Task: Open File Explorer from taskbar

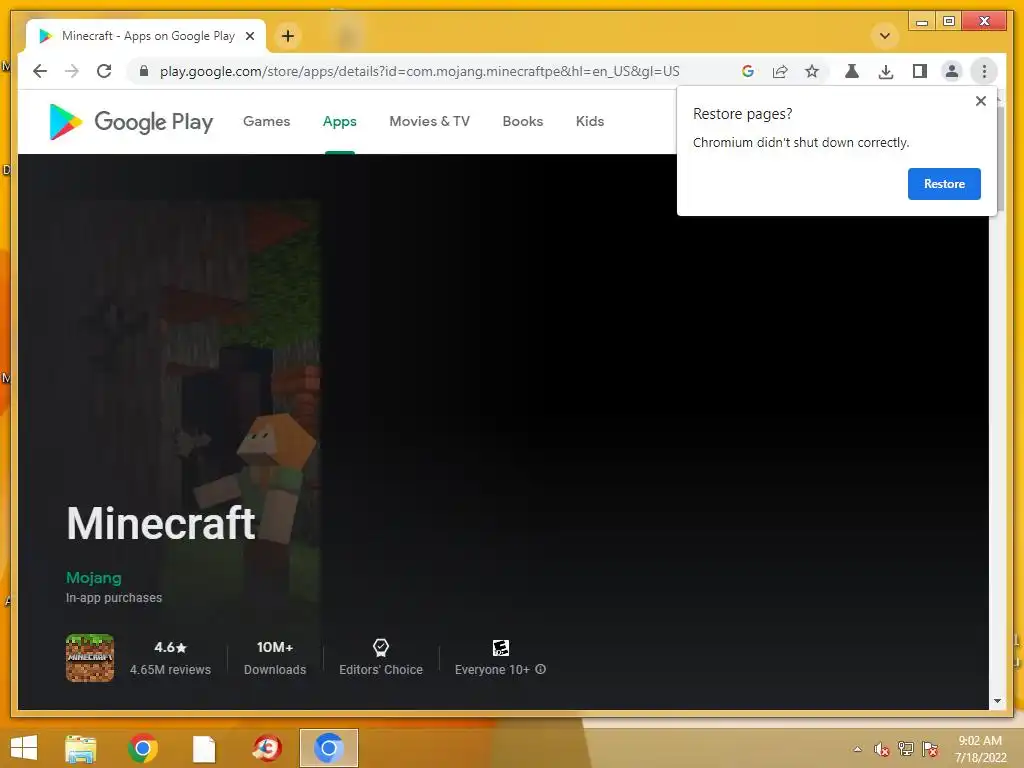Action: (80, 748)
